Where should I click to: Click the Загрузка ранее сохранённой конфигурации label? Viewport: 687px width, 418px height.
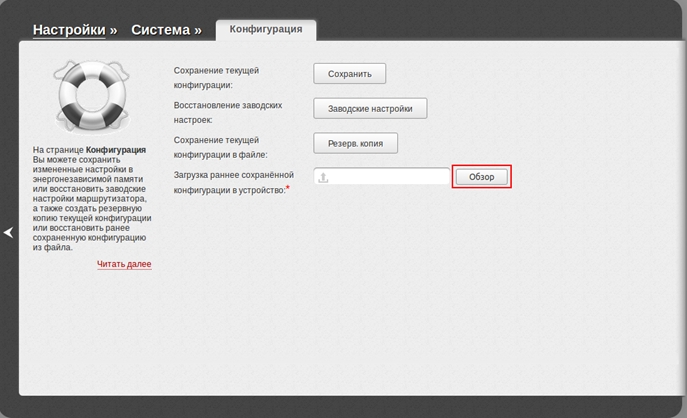click(232, 181)
